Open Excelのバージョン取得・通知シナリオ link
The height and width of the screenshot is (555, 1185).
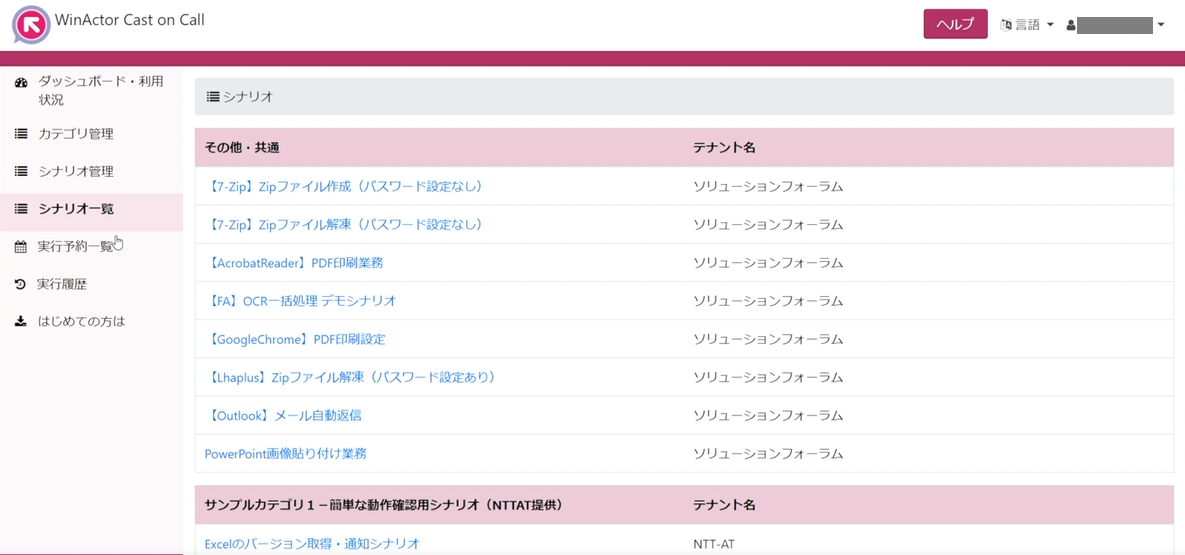(311, 544)
